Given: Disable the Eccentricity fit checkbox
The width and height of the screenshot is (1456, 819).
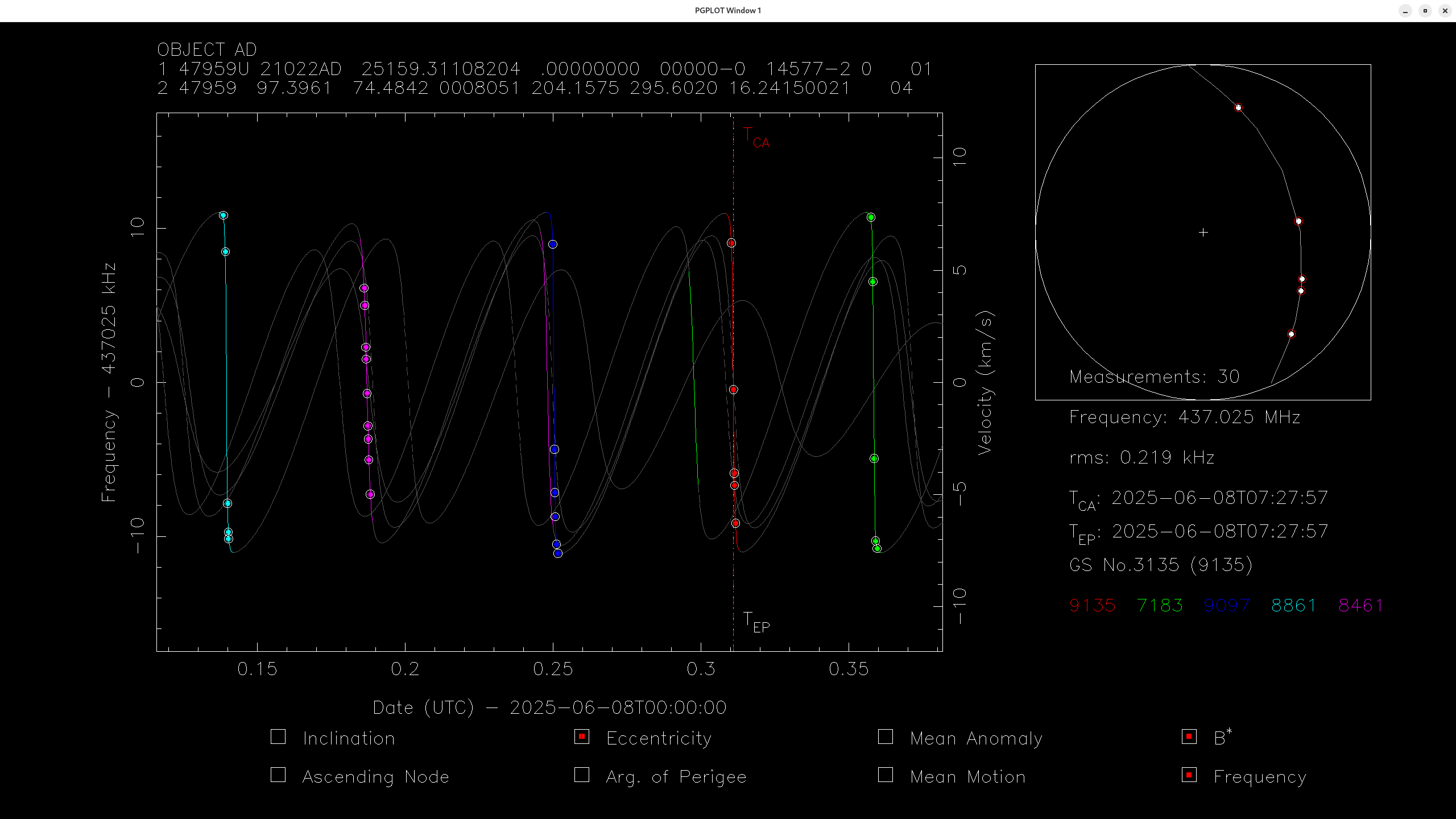Looking at the screenshot, I should pyautogui.click(x=581, y=737).
